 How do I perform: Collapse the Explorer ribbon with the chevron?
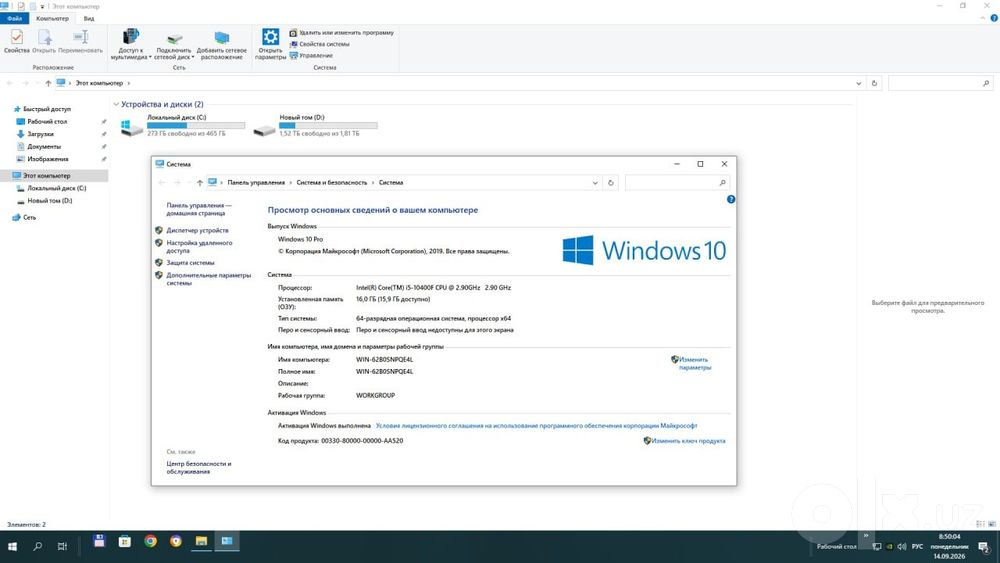(983, 18)
